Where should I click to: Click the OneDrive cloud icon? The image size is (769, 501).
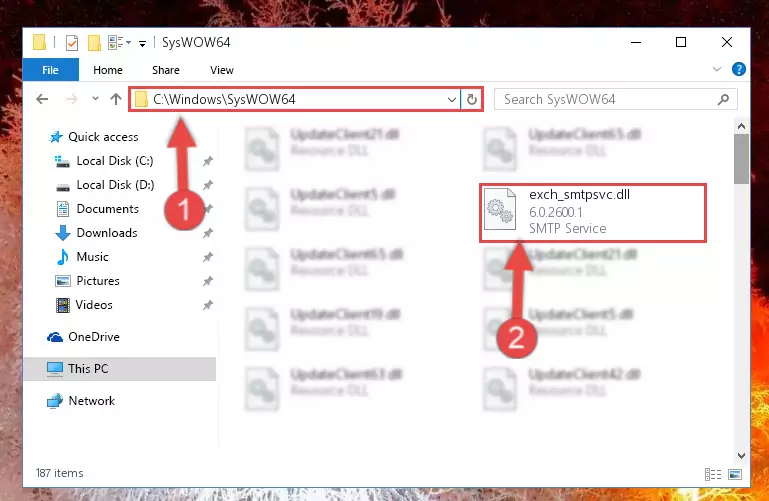55,337
